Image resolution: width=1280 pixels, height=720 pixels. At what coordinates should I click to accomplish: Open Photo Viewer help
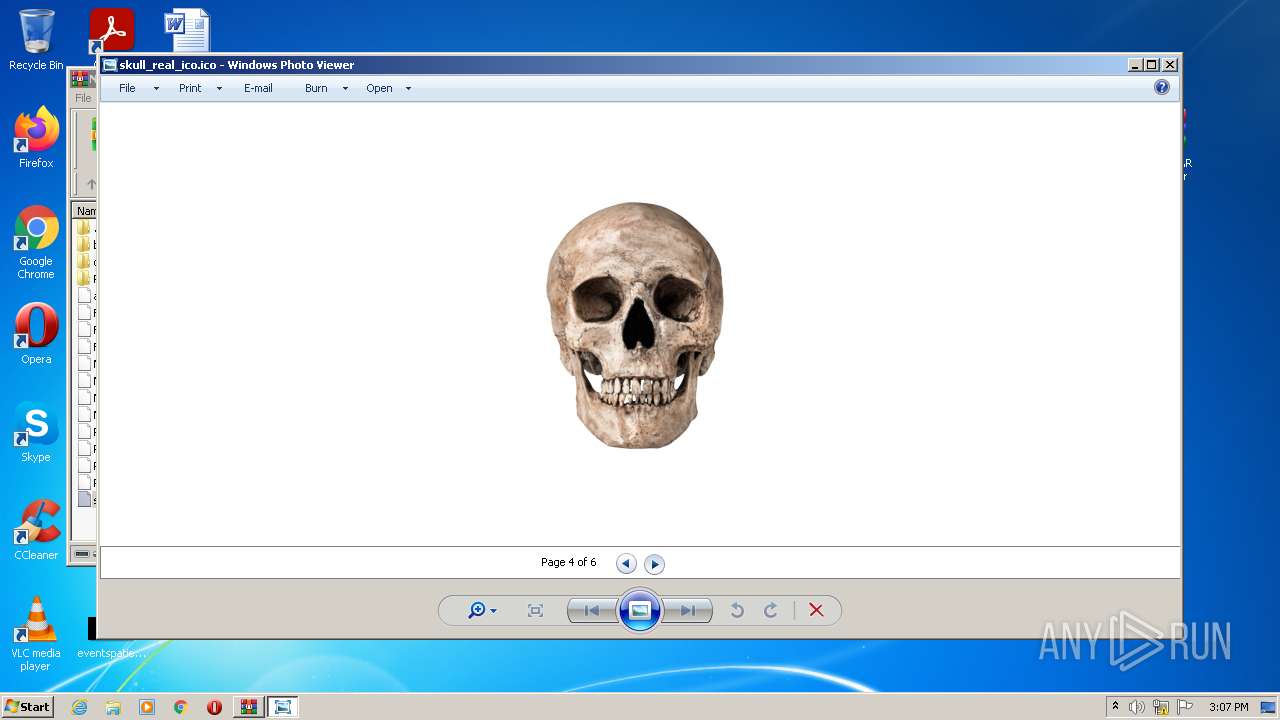(x=1162, y=88)
